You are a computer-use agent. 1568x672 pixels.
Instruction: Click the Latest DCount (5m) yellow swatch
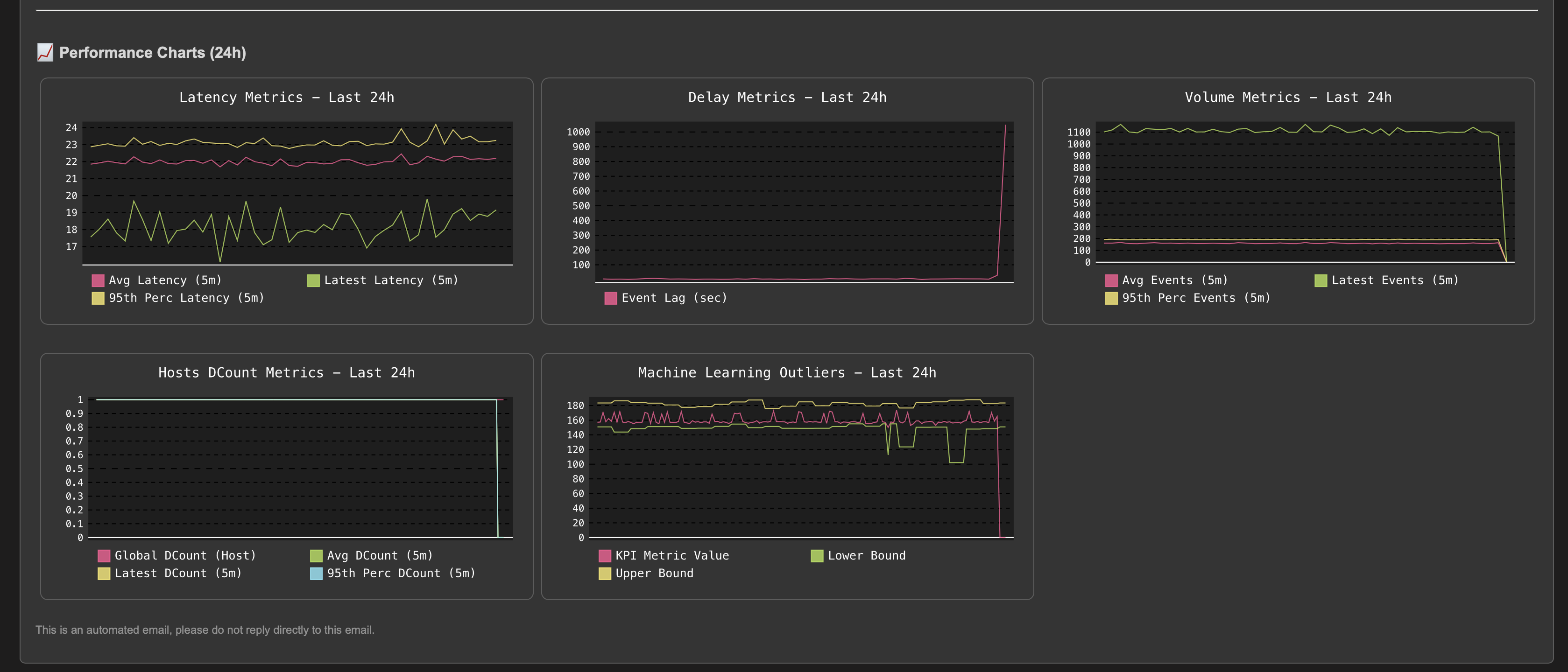coord(104,574)
